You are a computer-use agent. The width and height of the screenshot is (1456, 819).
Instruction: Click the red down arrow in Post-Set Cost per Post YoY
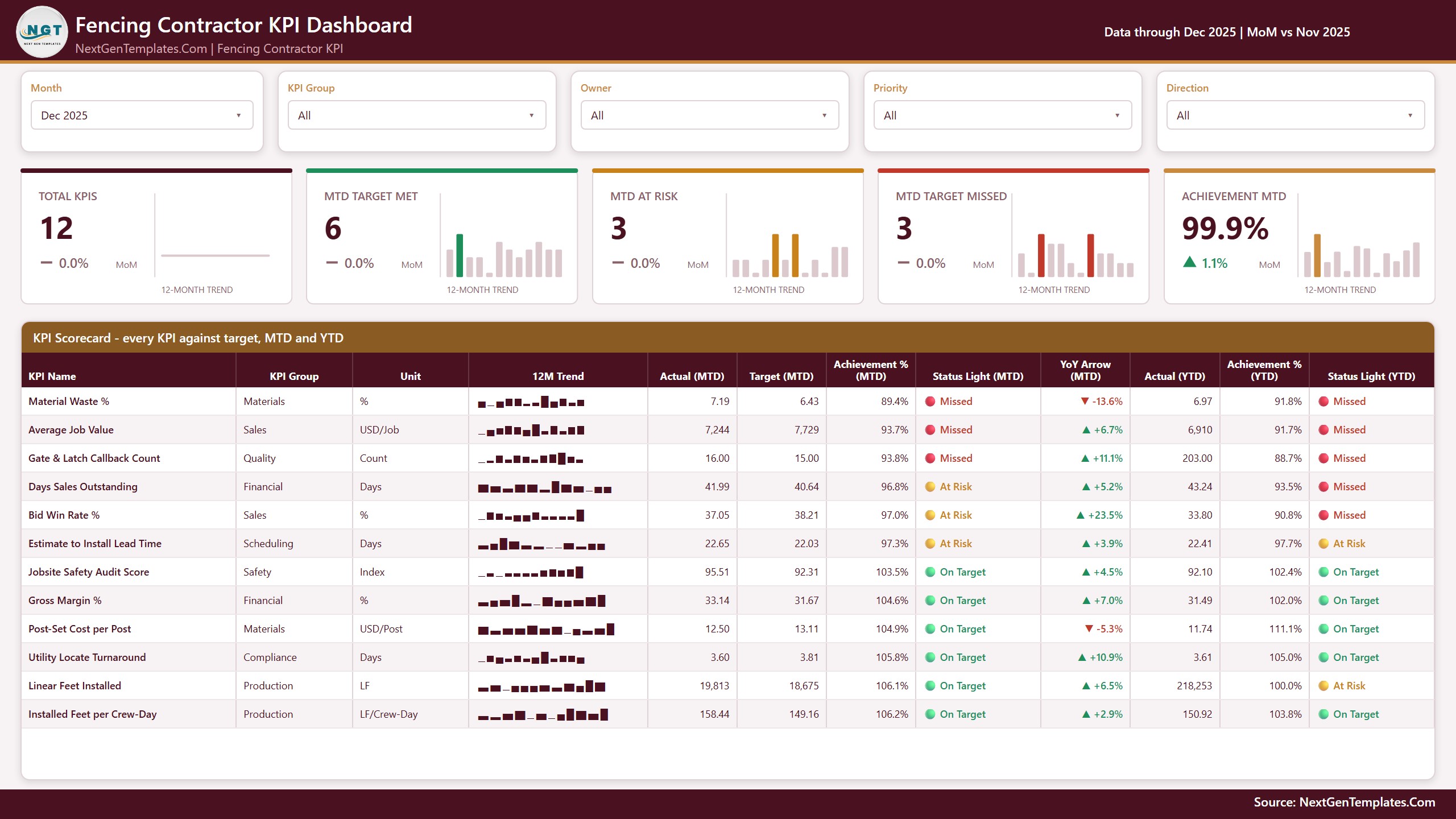(x=1089, y=629)
